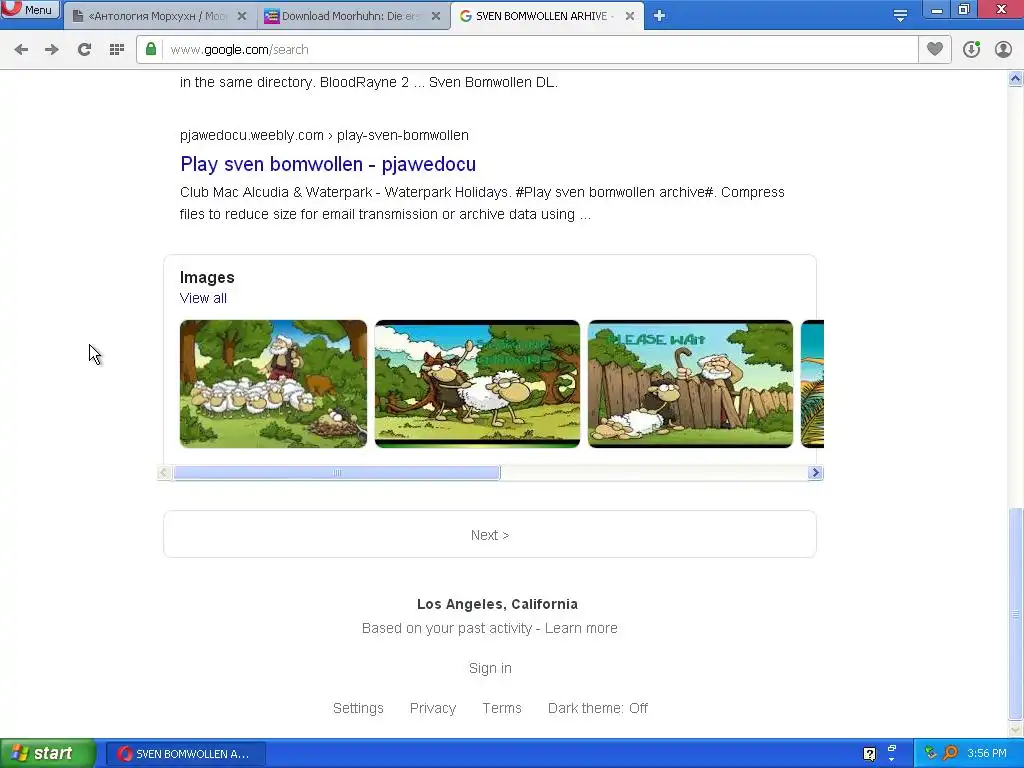Toggle Dark theme: Off

[598, 708]
